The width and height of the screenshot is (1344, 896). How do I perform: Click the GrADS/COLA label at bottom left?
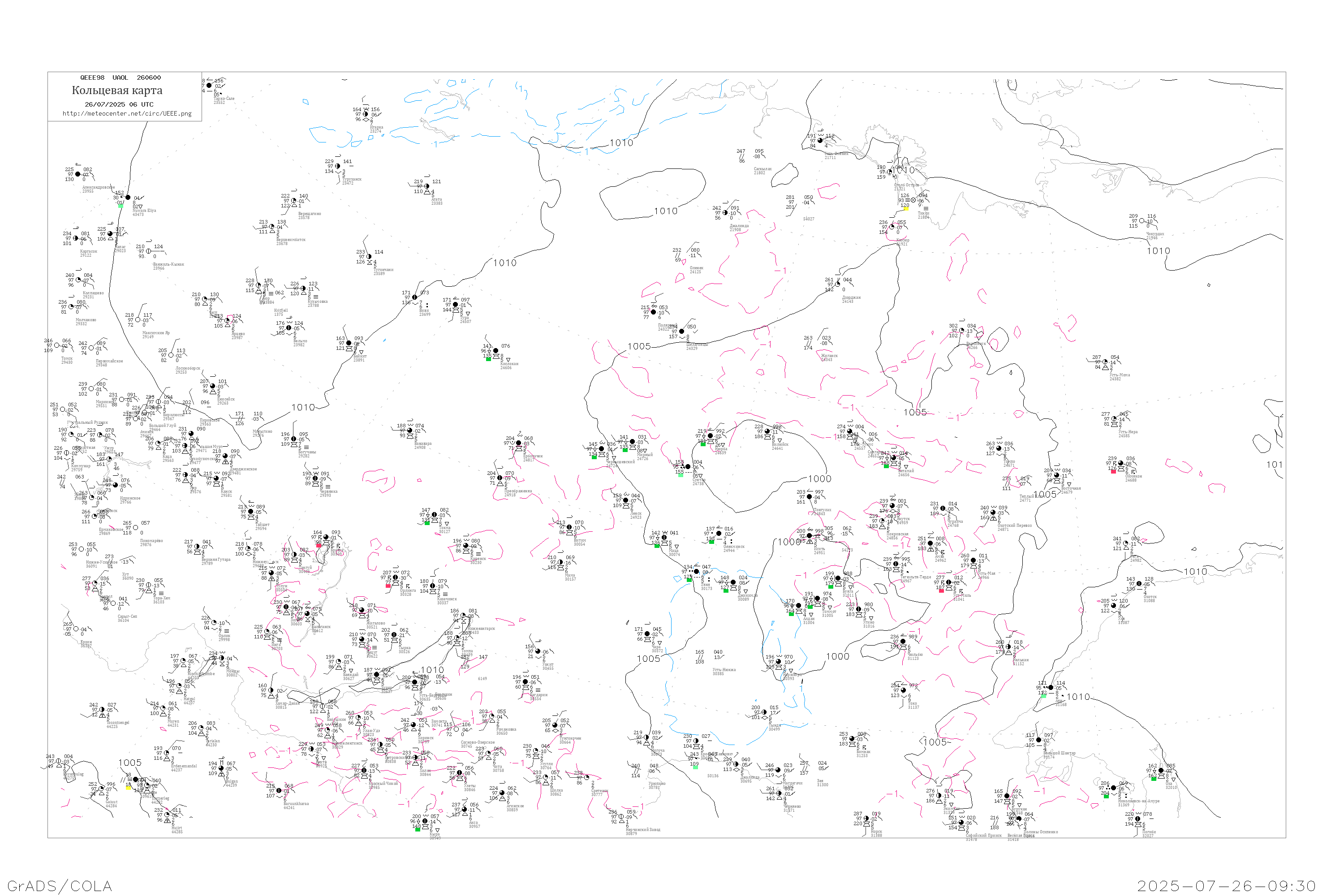tap(60, 886)
